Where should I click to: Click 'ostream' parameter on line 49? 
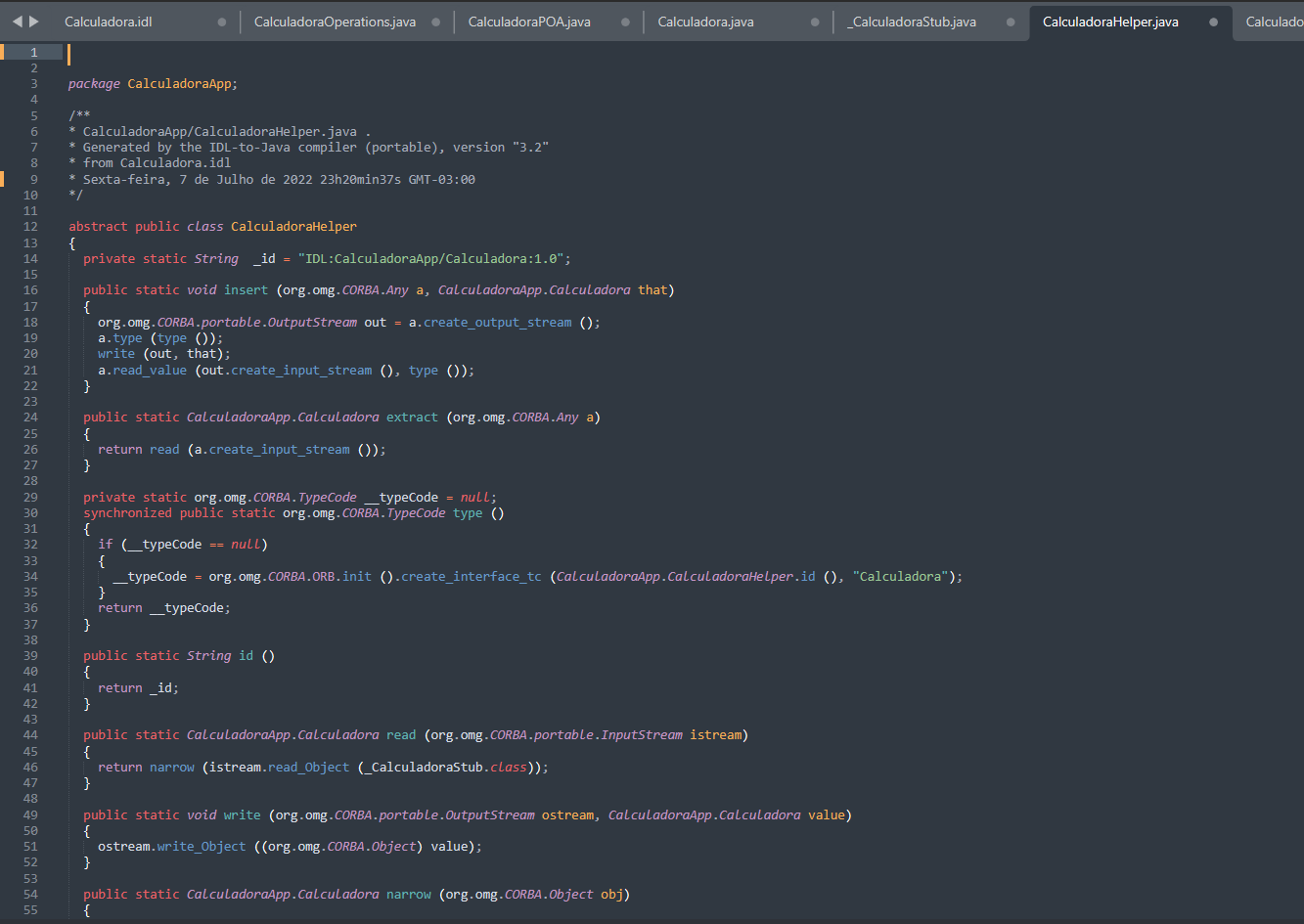(567, 814)
